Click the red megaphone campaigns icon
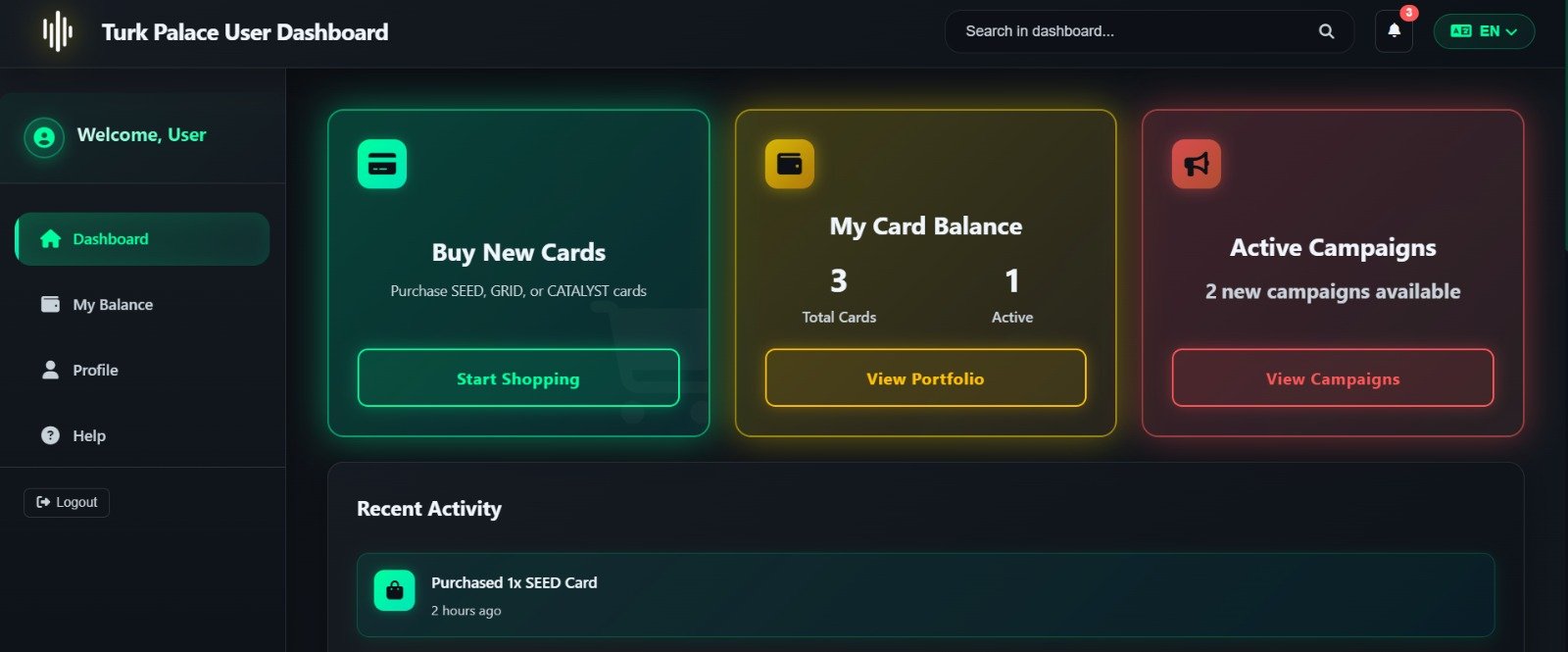This screenshot has width=1568, height=652. 1197,164
